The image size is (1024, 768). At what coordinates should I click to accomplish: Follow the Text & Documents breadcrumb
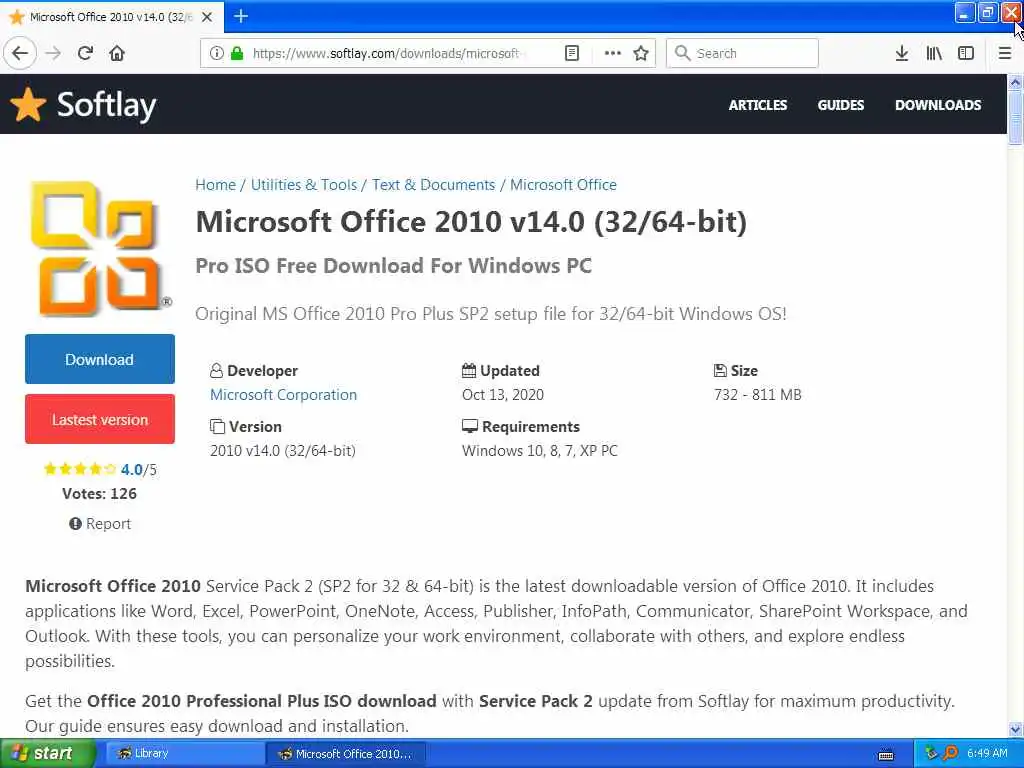click(434, 185)
